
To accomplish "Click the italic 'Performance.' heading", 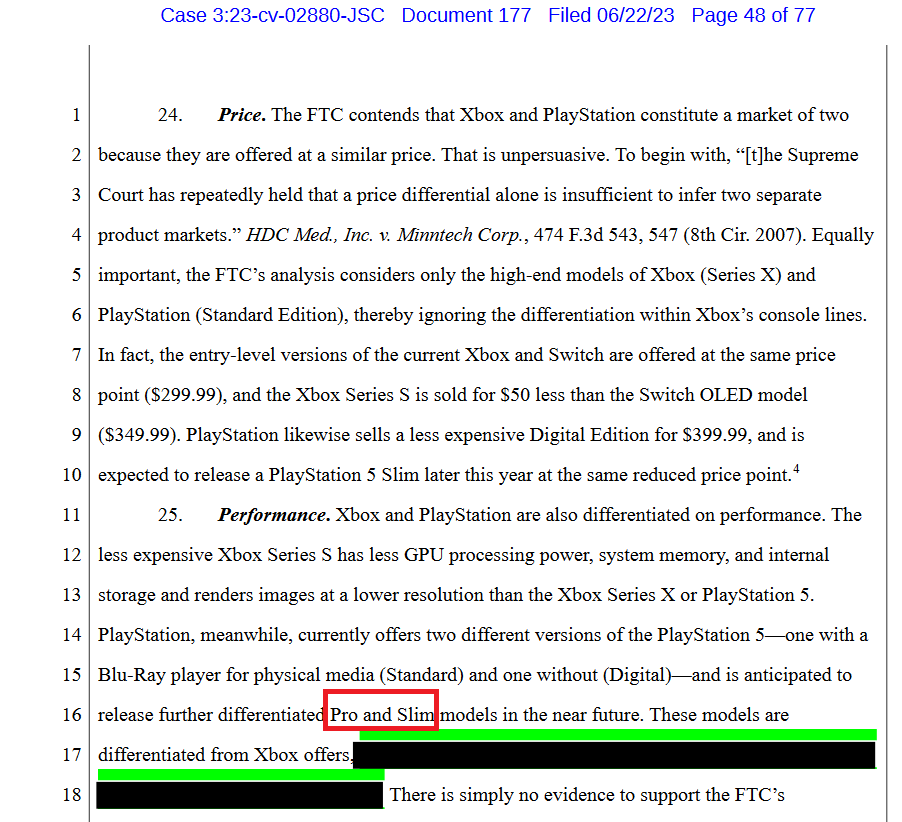I will [x=274, y=515].
